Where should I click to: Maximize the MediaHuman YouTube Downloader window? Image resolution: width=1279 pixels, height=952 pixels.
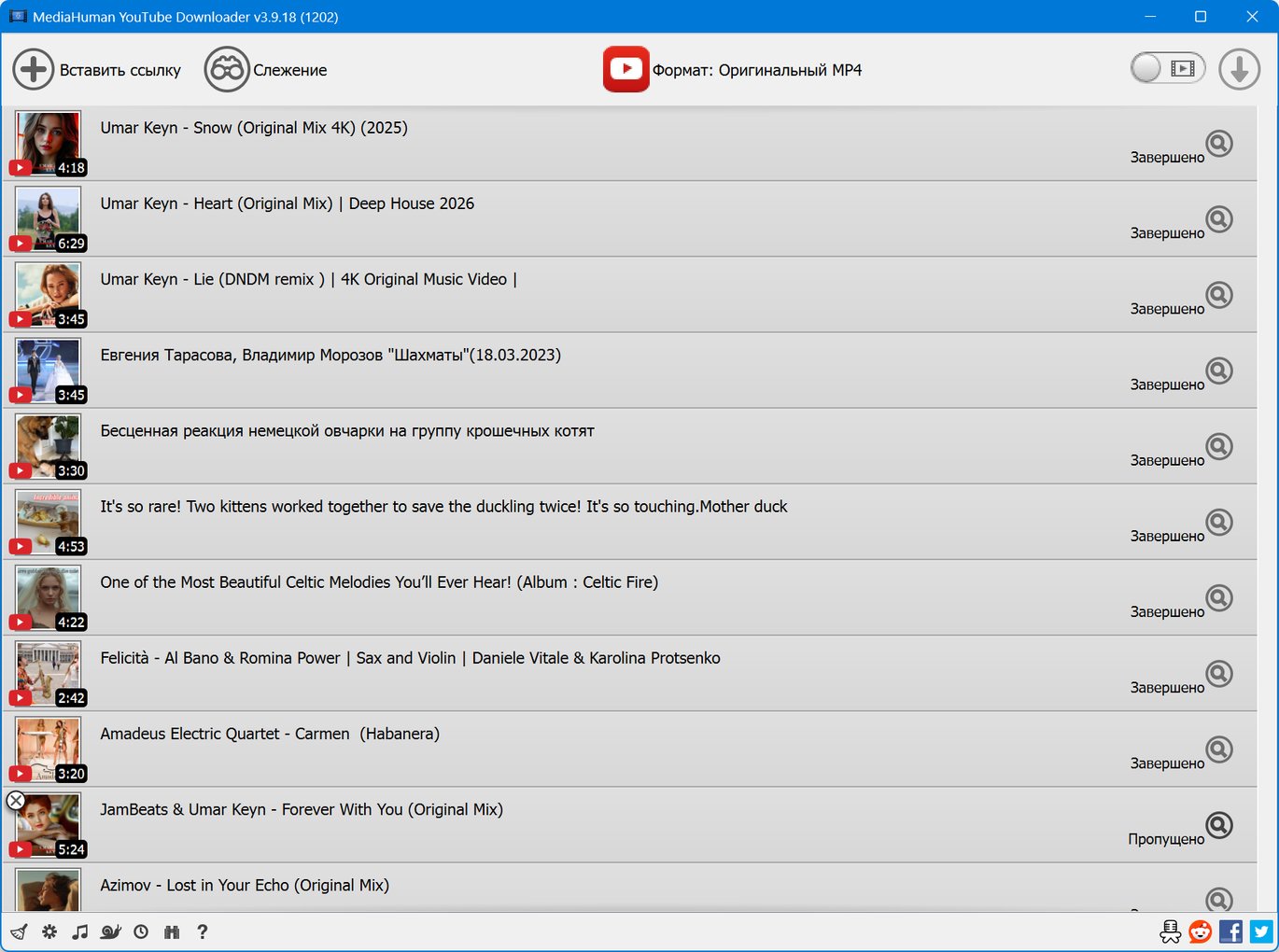pos(1201,16)
